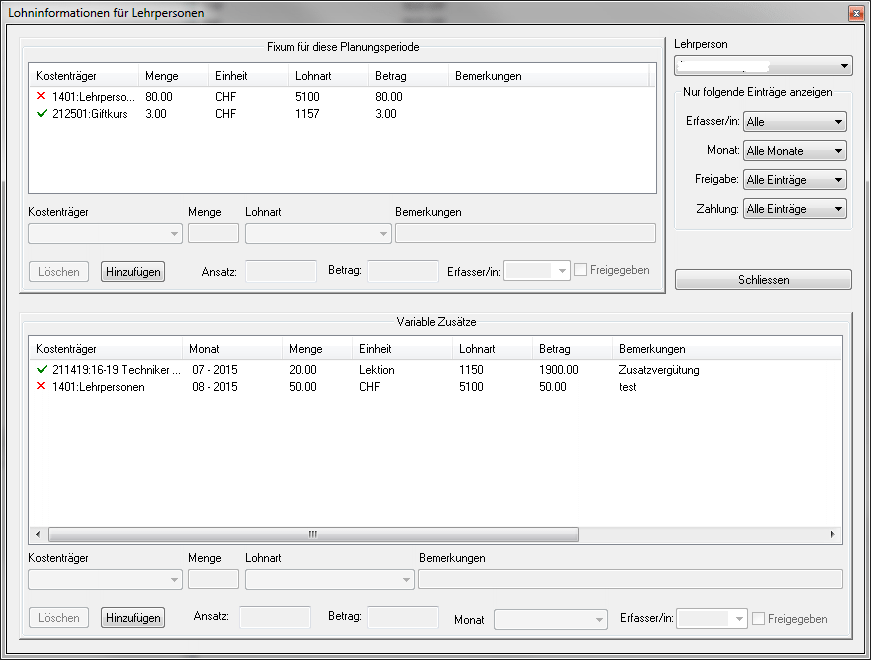The height and width of the screenshot is (660, 871).
Task: Click Hinzufügen button in Variable Zusätze section
Action: pos(131,618)
